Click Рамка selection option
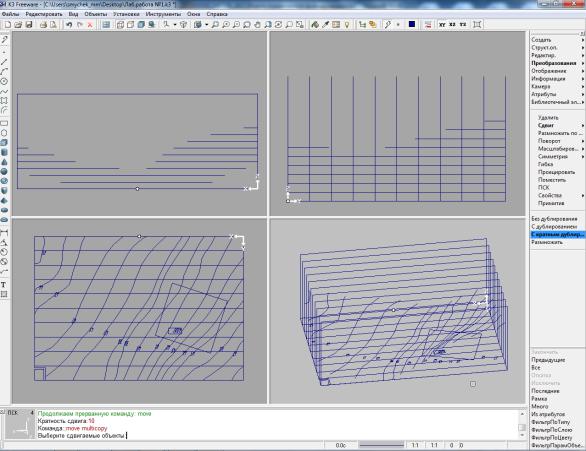 (539, 399)
